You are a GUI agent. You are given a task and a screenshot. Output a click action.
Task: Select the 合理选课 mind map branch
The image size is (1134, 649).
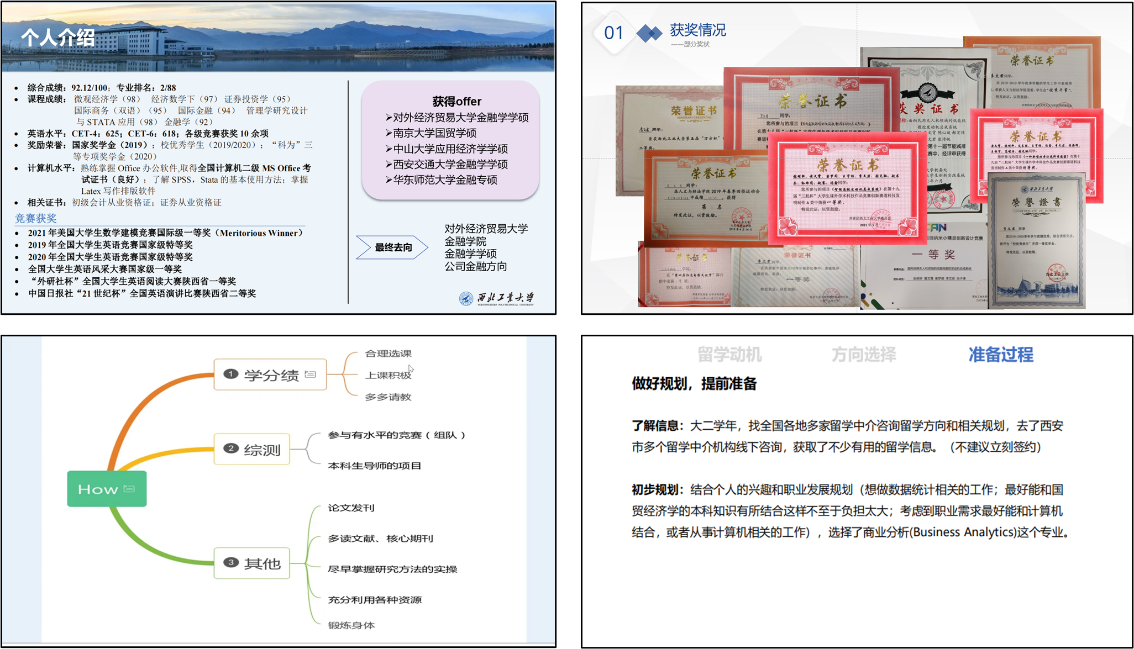[x=388, y=354]
